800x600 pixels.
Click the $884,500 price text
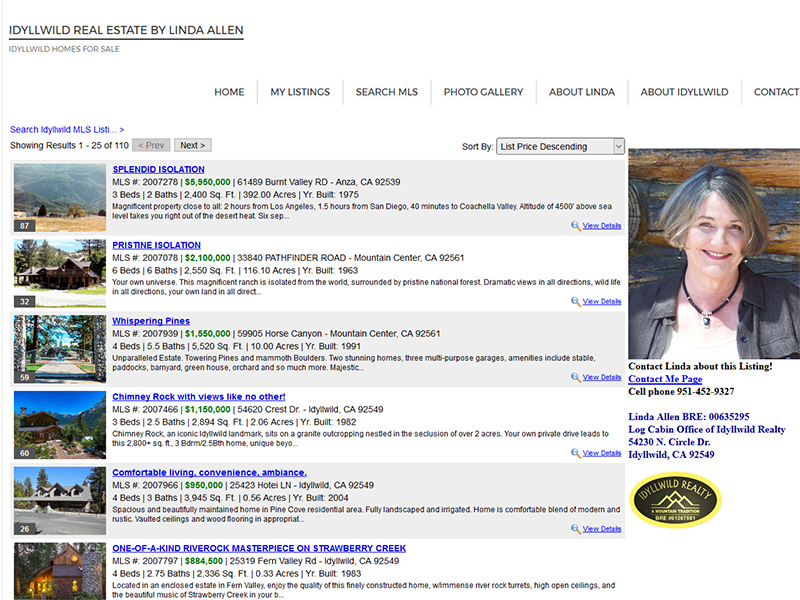pyautogui.click(x=204, y=561)
